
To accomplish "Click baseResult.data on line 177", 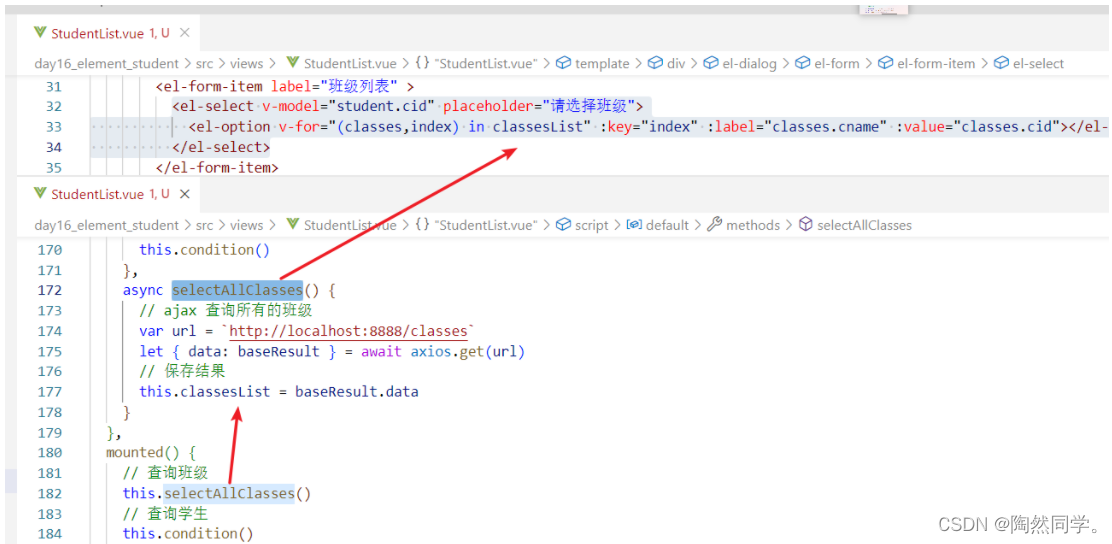I will (357, 392).
